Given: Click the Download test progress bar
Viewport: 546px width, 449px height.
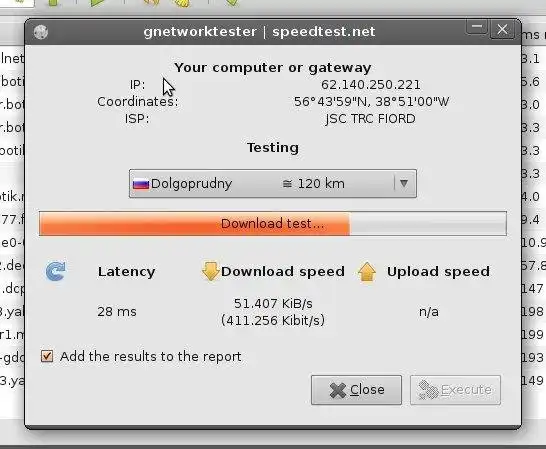Looking at the screenshot, I should click(x=273, y=223).
